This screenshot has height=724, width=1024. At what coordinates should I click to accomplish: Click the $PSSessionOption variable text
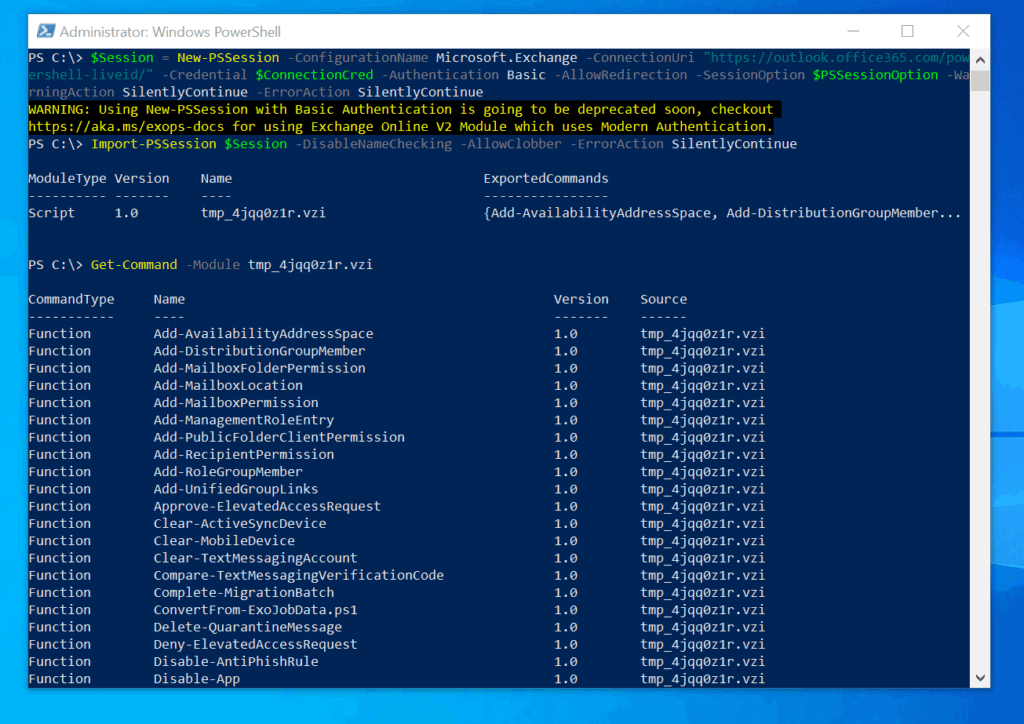[875, 74]
